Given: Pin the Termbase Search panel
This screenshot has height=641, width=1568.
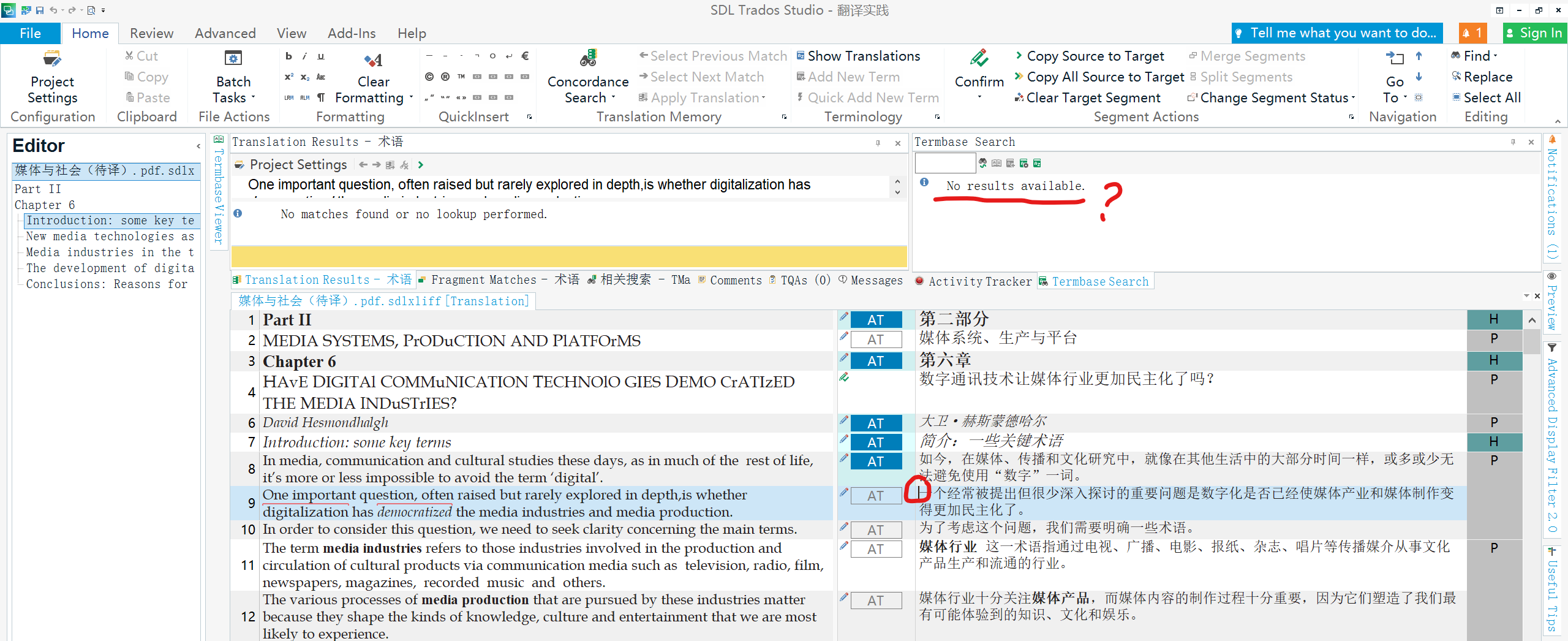Looking at the screenshot, I should point(1512,142).
